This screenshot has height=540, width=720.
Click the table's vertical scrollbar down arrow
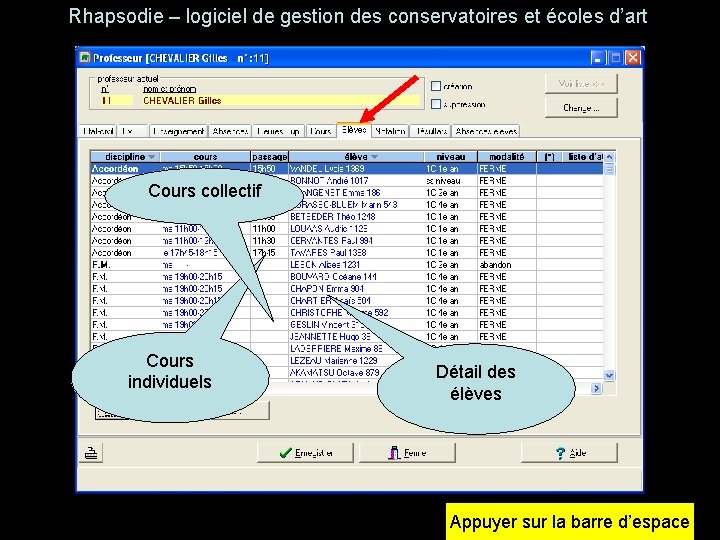[x=609, y=376]
